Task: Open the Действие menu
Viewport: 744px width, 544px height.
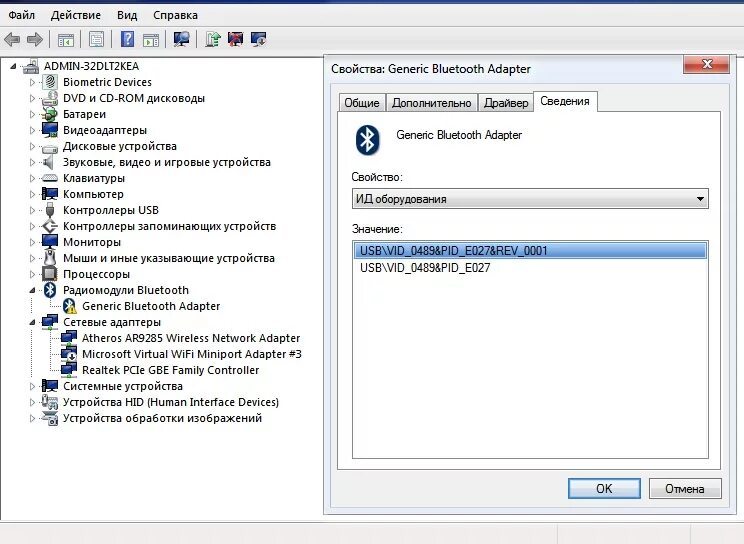Action: [75, 15]
